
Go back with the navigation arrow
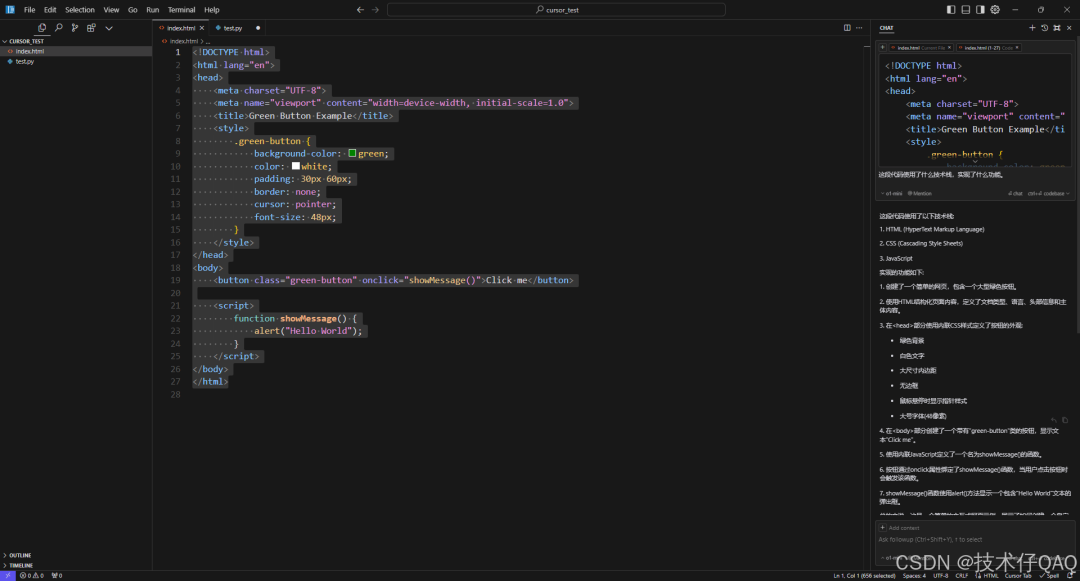pyautogui.click(x=360, y=10)
